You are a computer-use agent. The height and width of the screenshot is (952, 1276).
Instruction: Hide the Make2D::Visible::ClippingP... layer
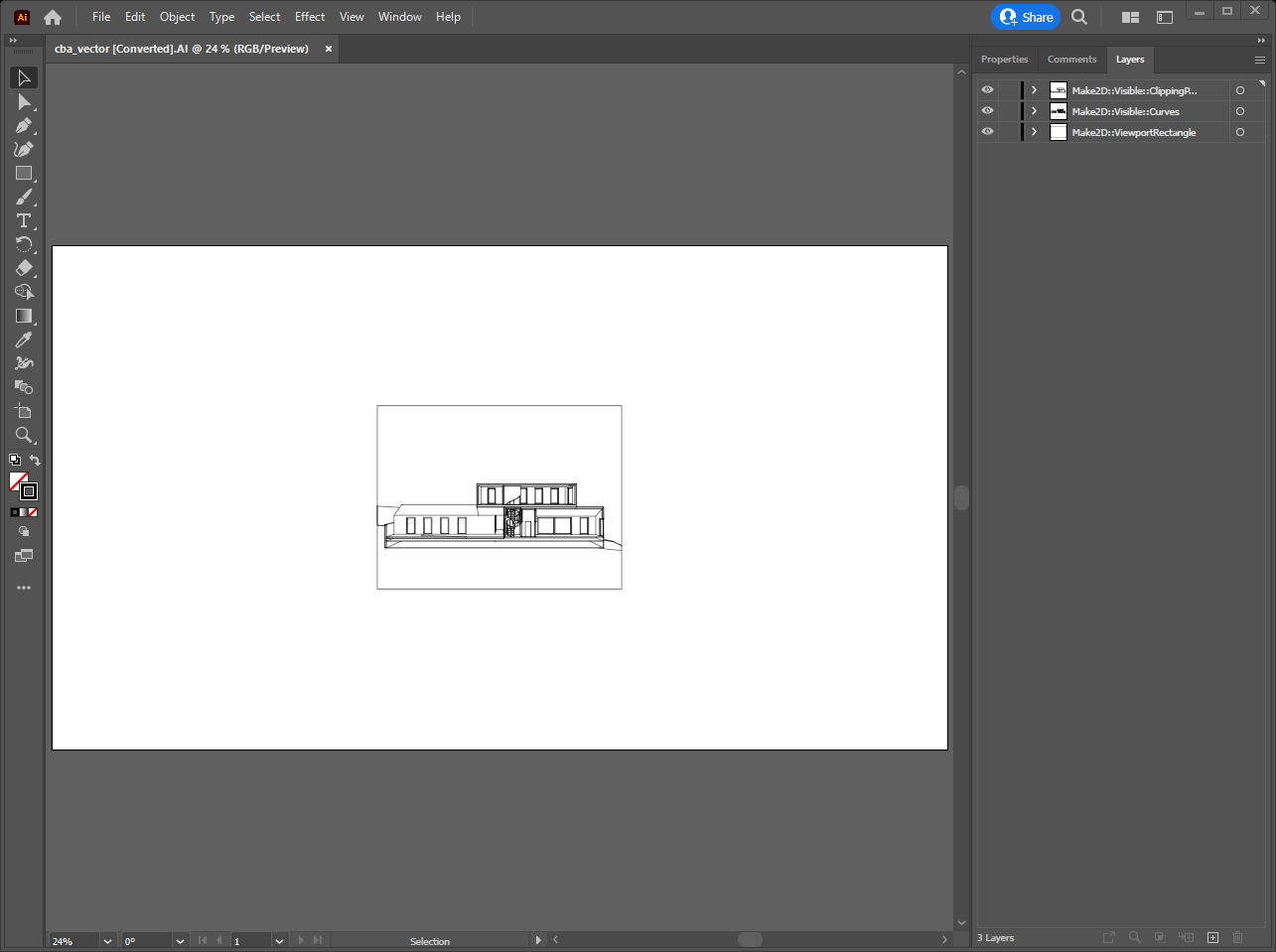tap(987, 90)
